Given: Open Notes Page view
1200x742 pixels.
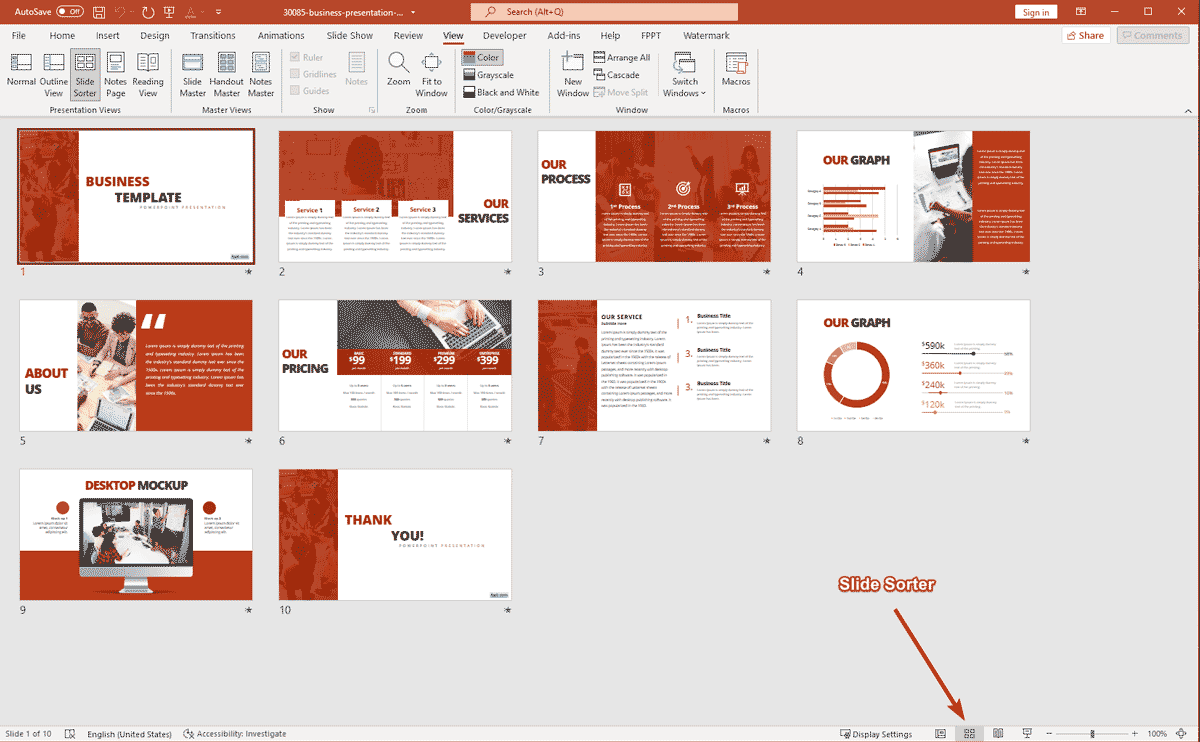Looking at the screenshot, I should click(x=115, y=72).
